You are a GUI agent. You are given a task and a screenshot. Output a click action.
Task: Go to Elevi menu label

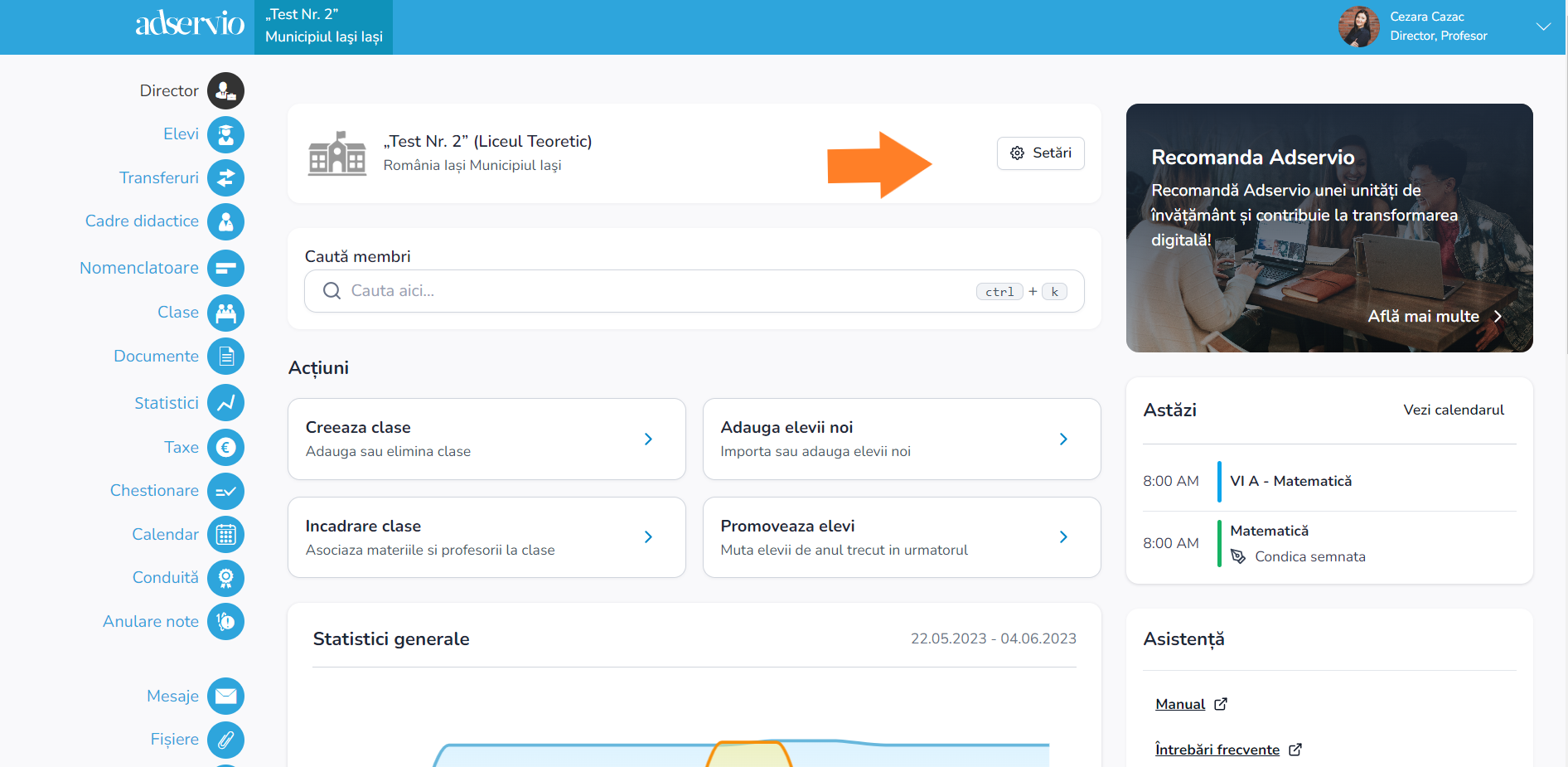click(x=181, y=134)
